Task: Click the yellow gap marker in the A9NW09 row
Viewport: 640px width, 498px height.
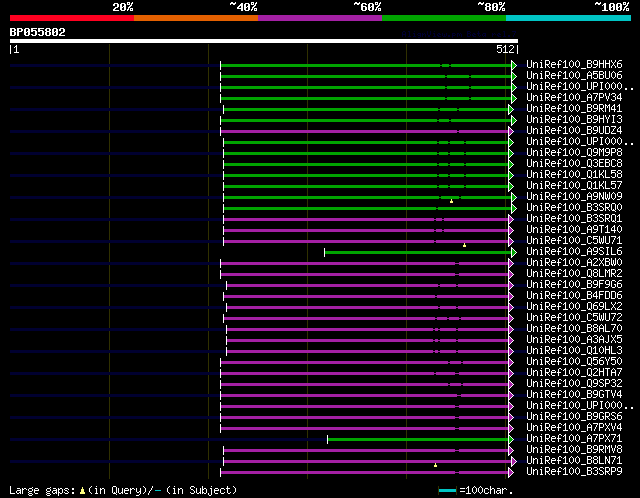Action: tap(451, 201)
